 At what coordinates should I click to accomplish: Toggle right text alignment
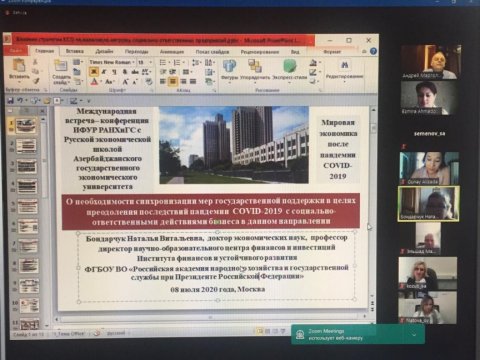(x=183, y=81)
